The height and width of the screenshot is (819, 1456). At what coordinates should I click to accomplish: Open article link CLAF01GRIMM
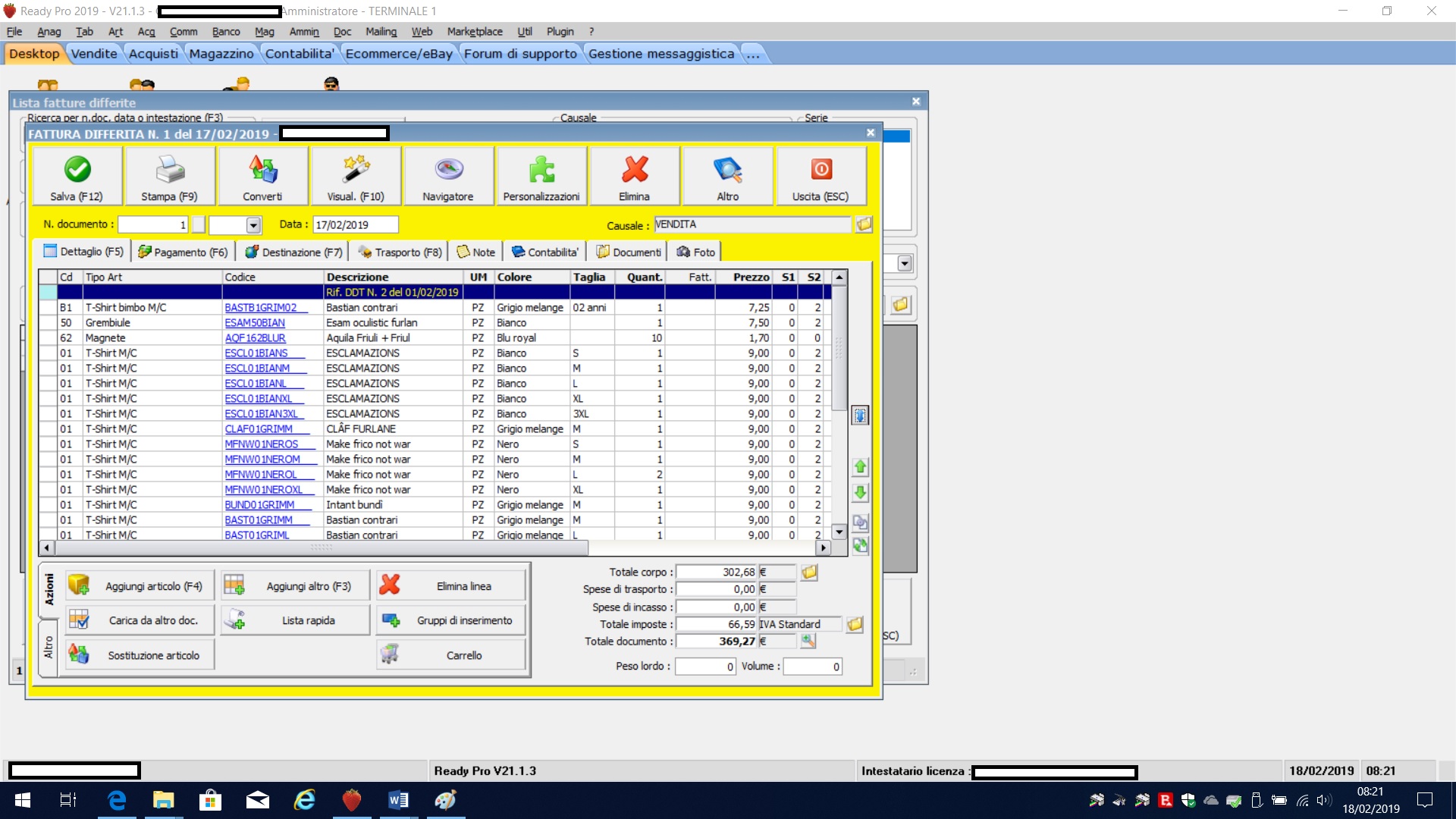[259, 429]
